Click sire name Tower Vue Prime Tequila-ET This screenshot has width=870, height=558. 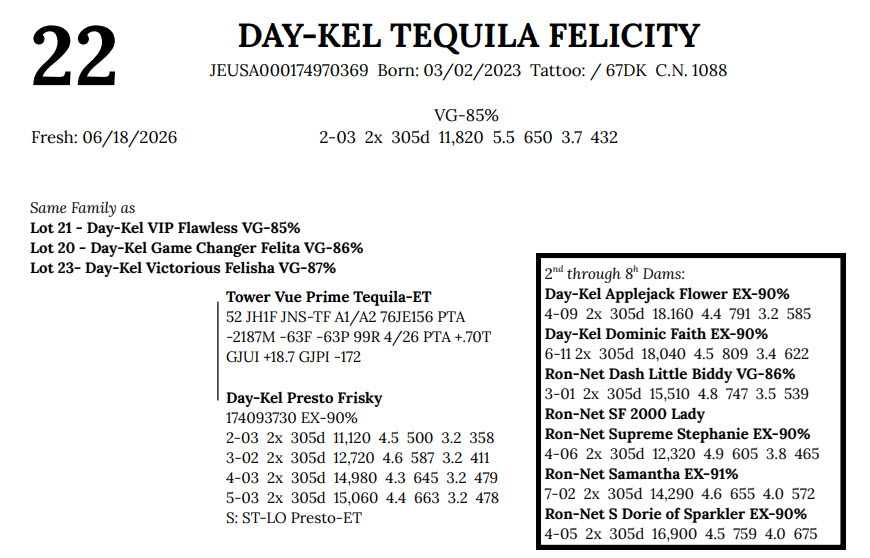(x=328, y=297)
